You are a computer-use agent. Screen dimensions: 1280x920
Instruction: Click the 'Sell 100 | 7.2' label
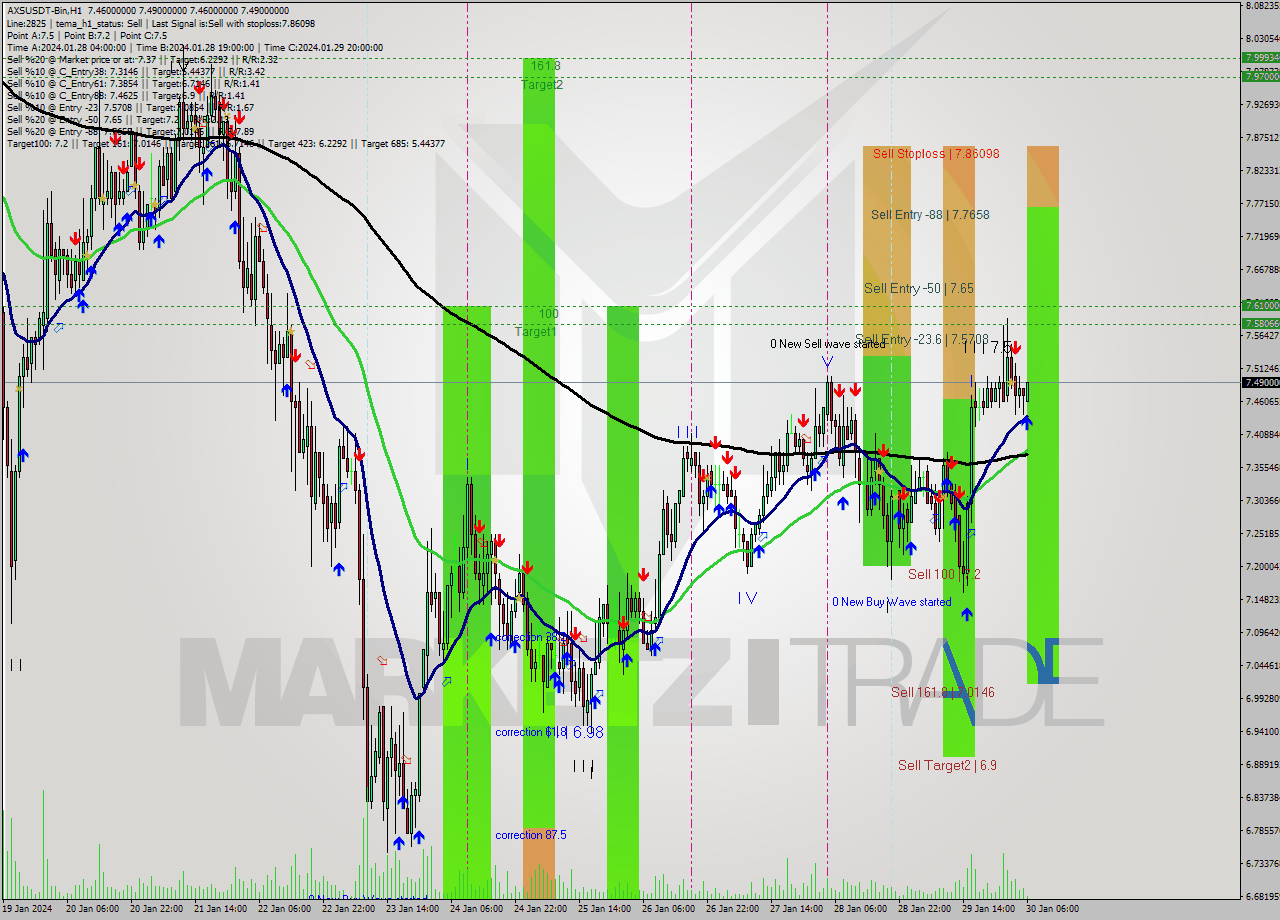(944, 575)
